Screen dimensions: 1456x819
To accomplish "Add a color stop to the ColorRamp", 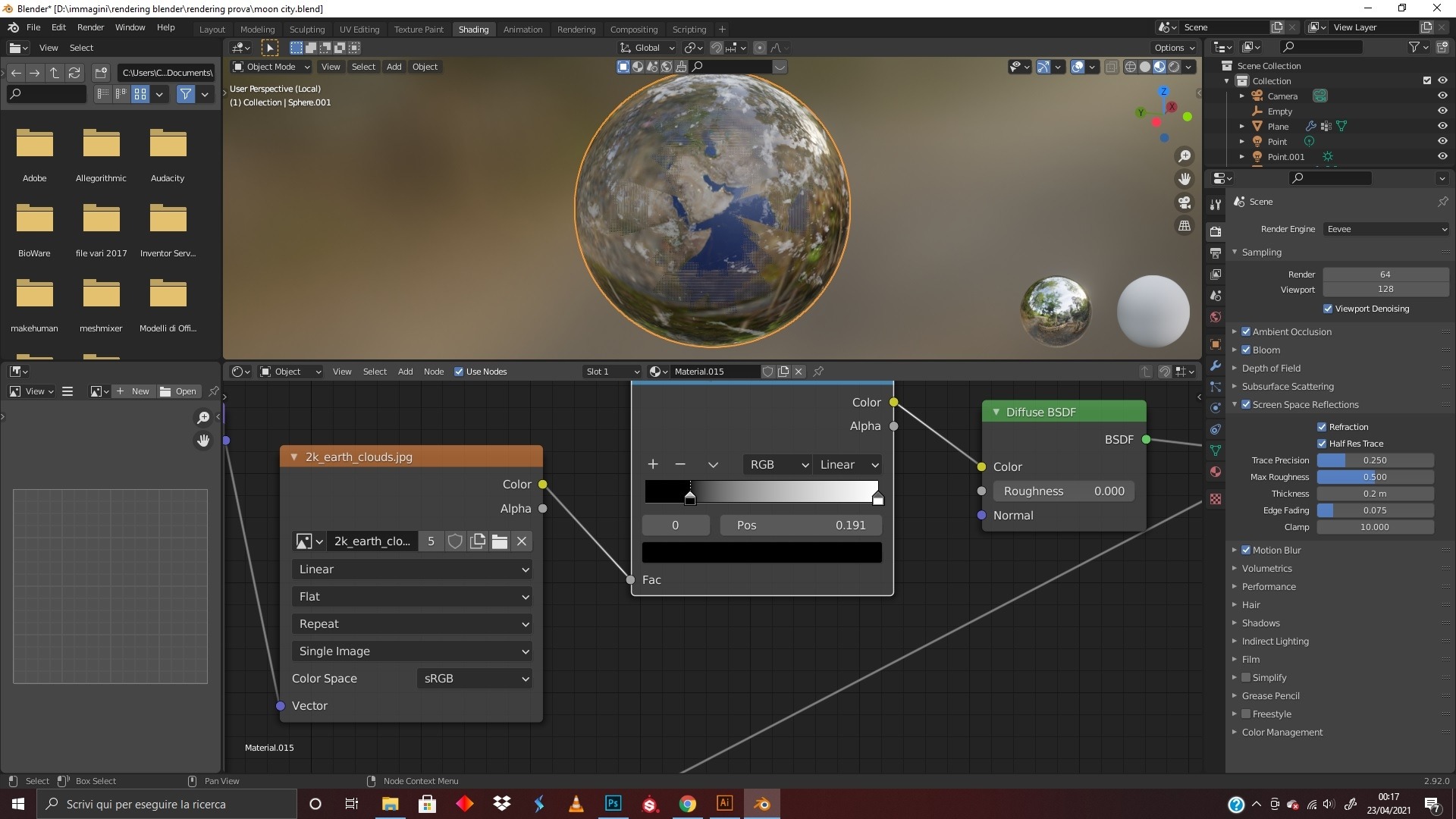I will (652, 464).
